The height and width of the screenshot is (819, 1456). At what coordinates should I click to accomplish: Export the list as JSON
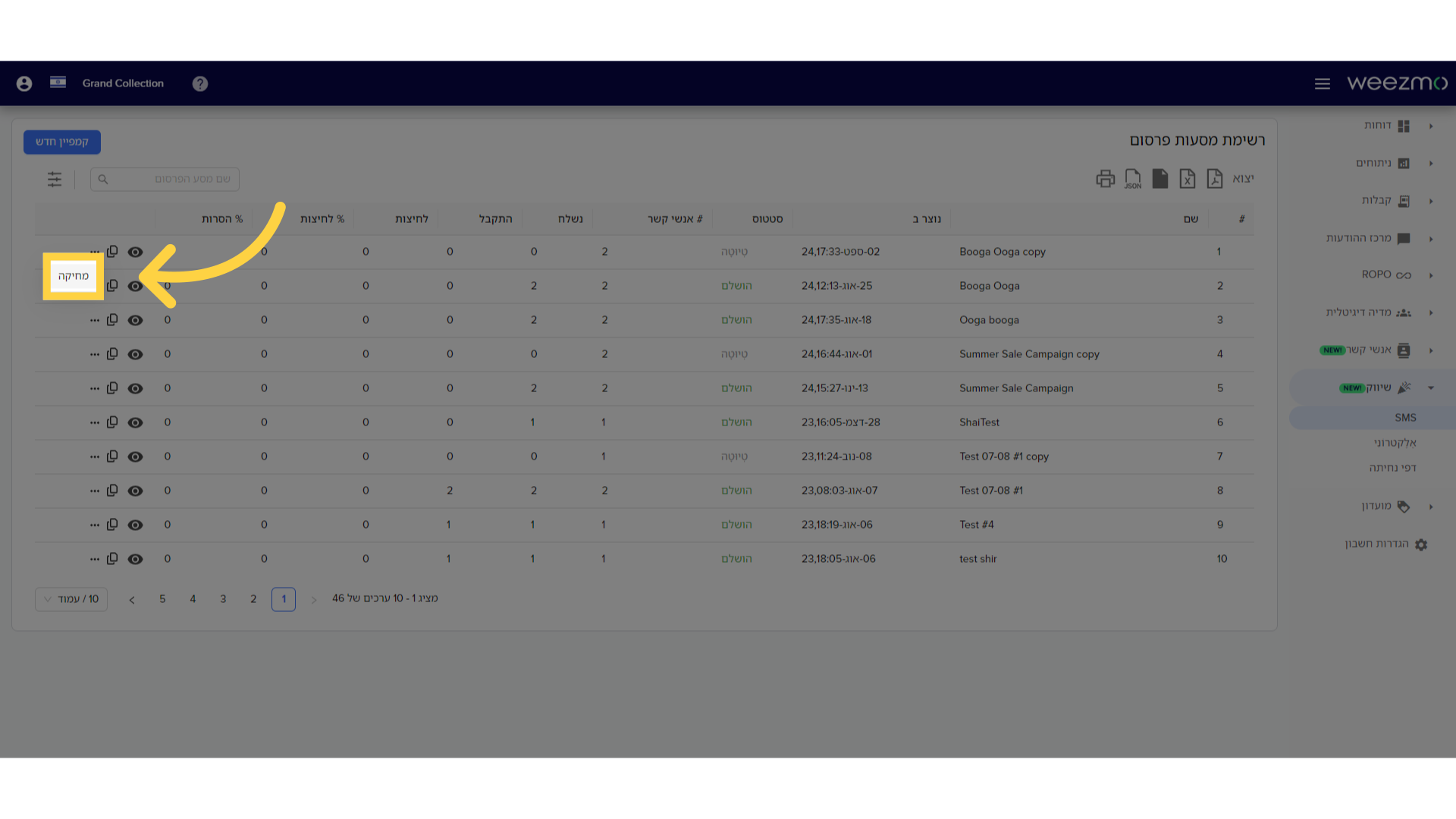pos(1133,179)
